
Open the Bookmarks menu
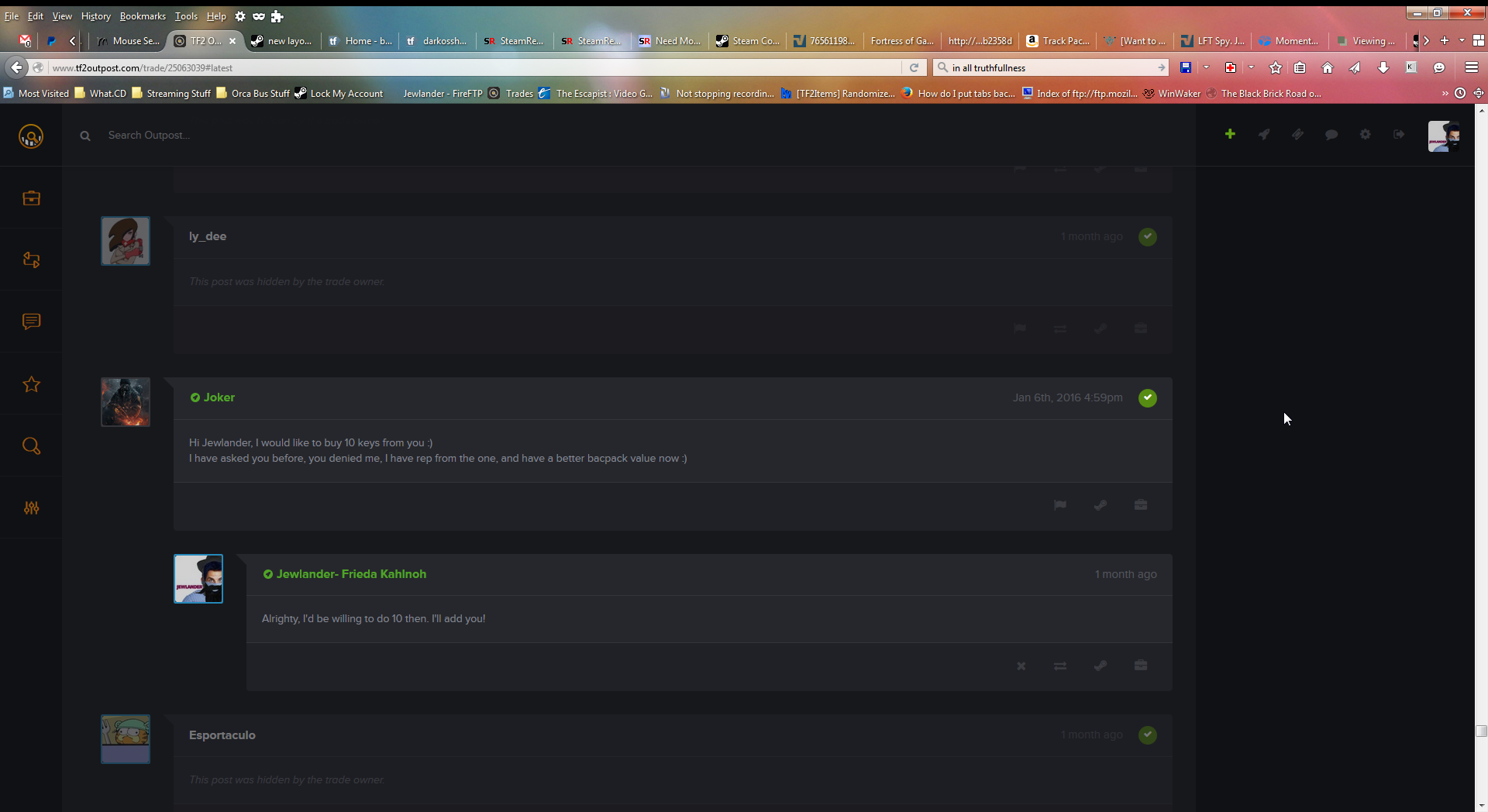(x=143, y=15)
